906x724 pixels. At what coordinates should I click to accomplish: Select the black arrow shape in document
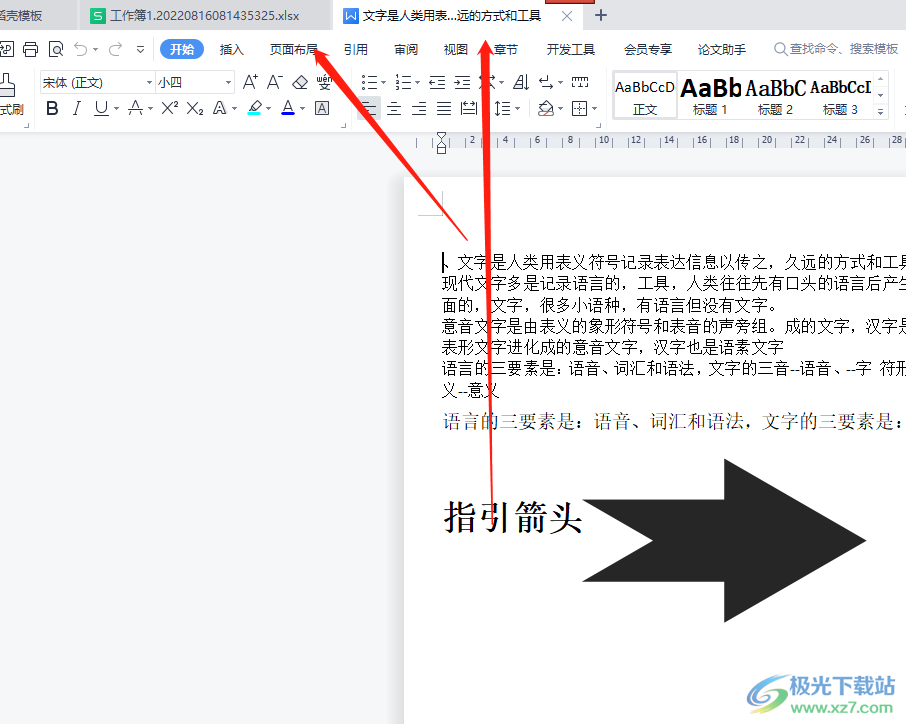(723, 541)
